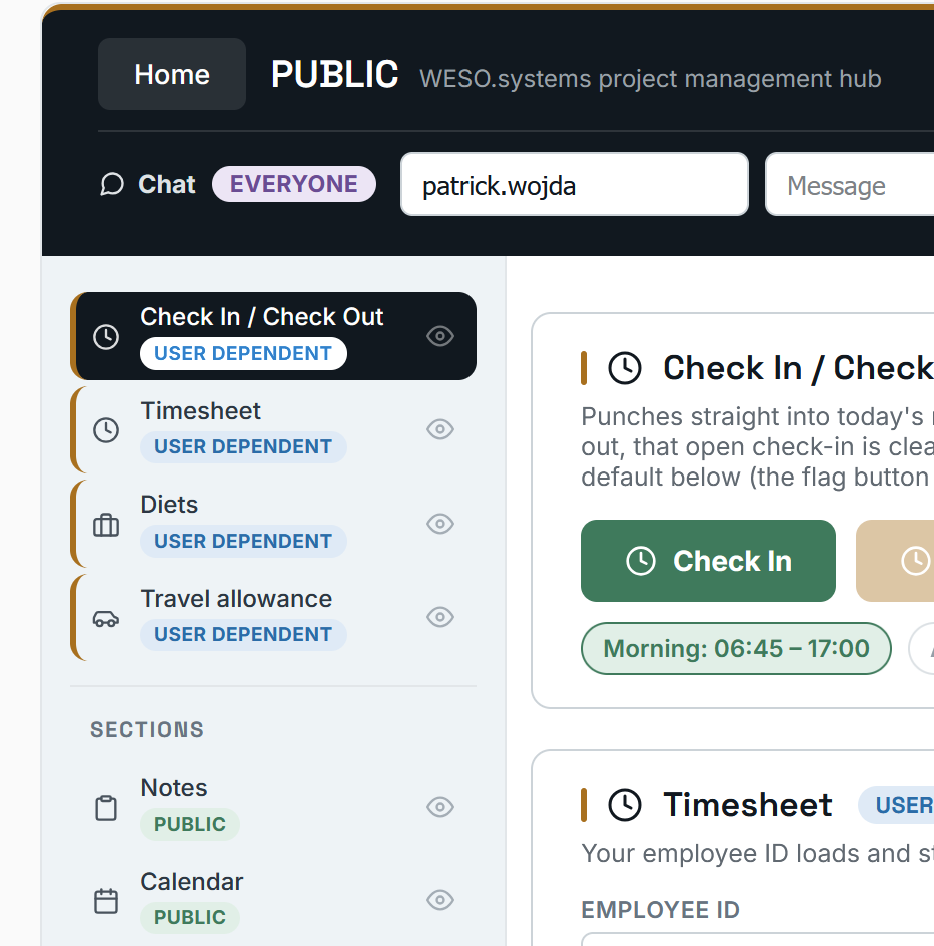Image resolution: width=934 pixels, height=946 pixels.
Task: Click the PUBLIC badge under Calendar
Action: point(190,917)
